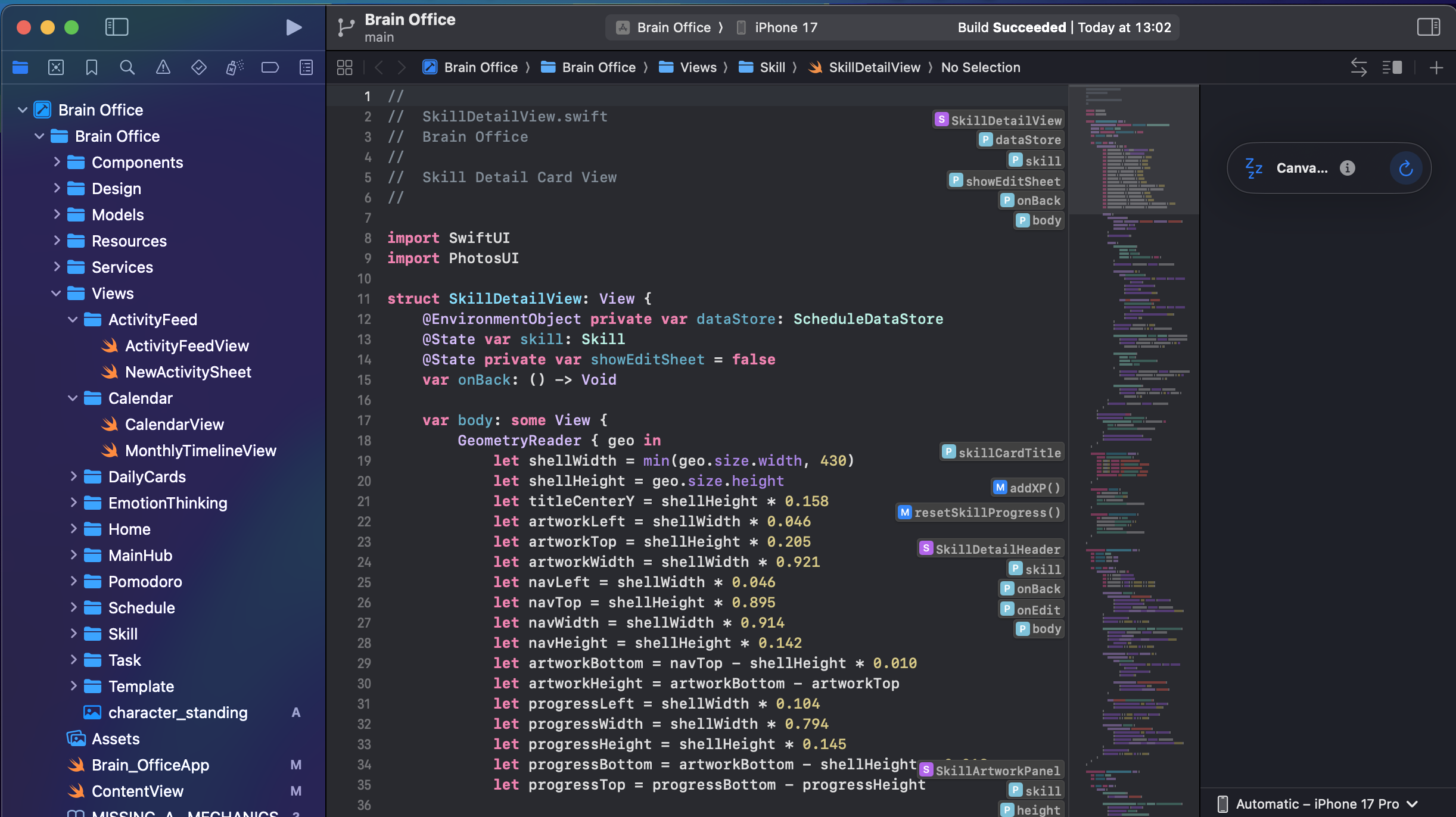Viewport: 1456px width, 817px height.
Task: Open the Source Control navigator
Action: click(x=56, y=67)
